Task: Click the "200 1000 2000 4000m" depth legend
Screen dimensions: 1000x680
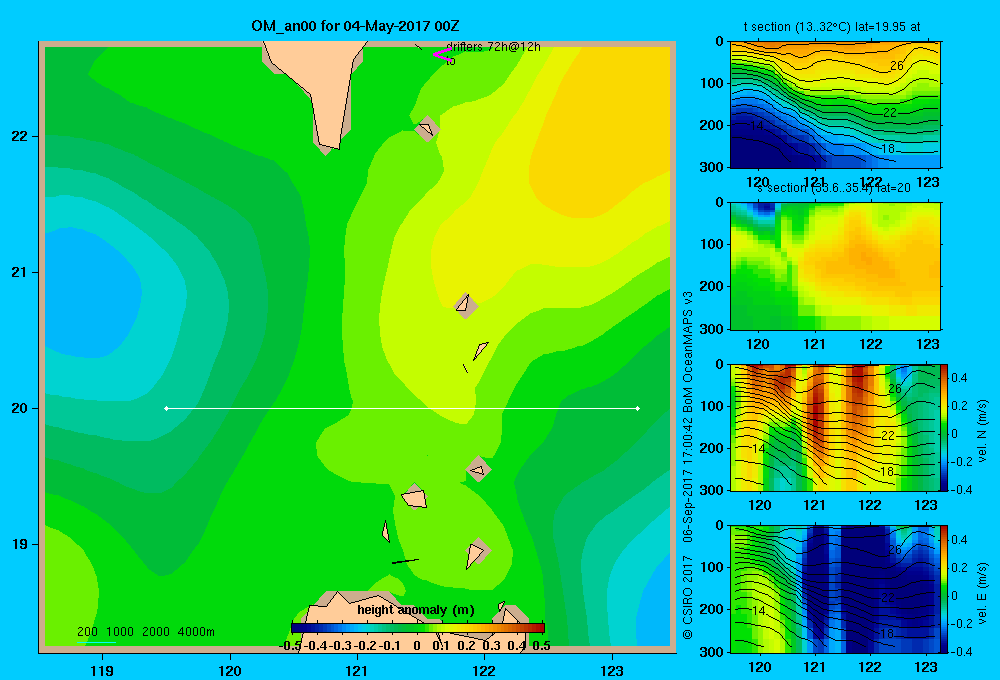Action: (146, 632)
